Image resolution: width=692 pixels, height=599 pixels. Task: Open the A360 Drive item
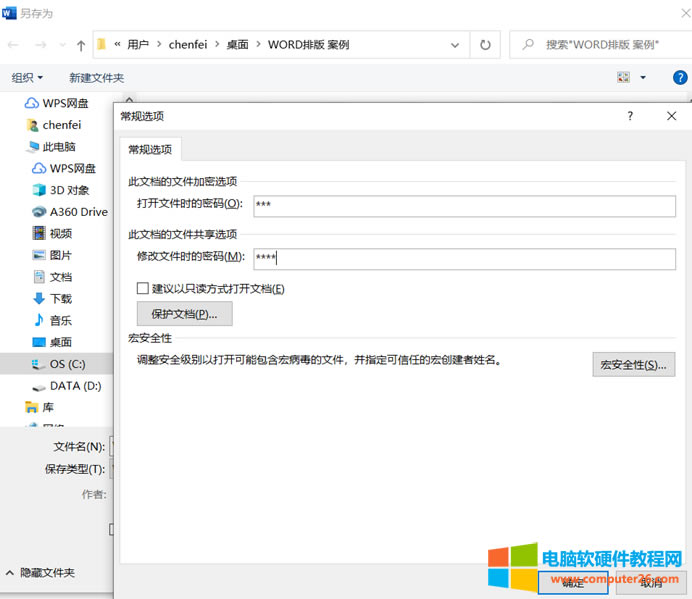click(x=78, y=212)
